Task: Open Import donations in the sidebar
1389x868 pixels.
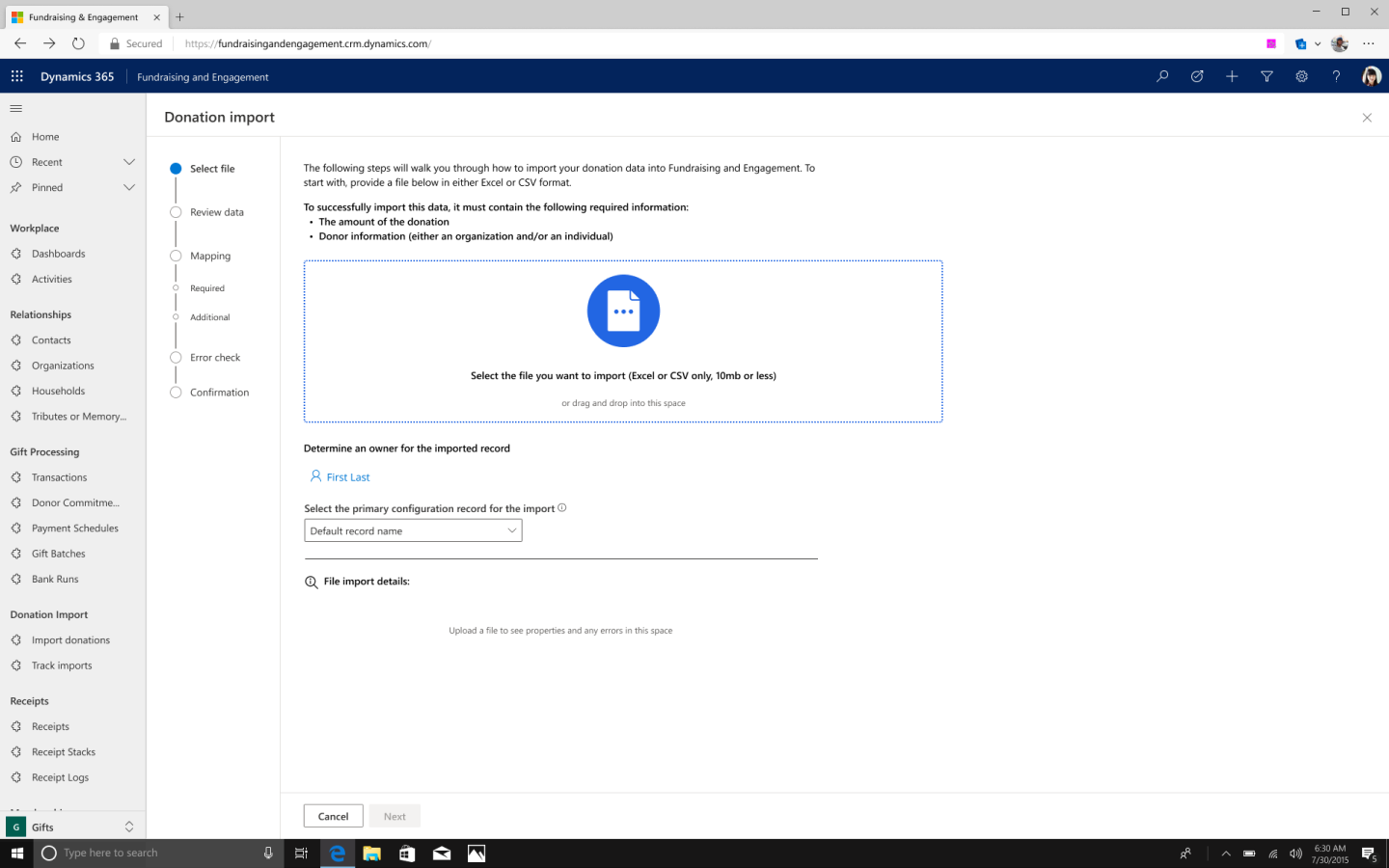Action: tap(70, 639)
